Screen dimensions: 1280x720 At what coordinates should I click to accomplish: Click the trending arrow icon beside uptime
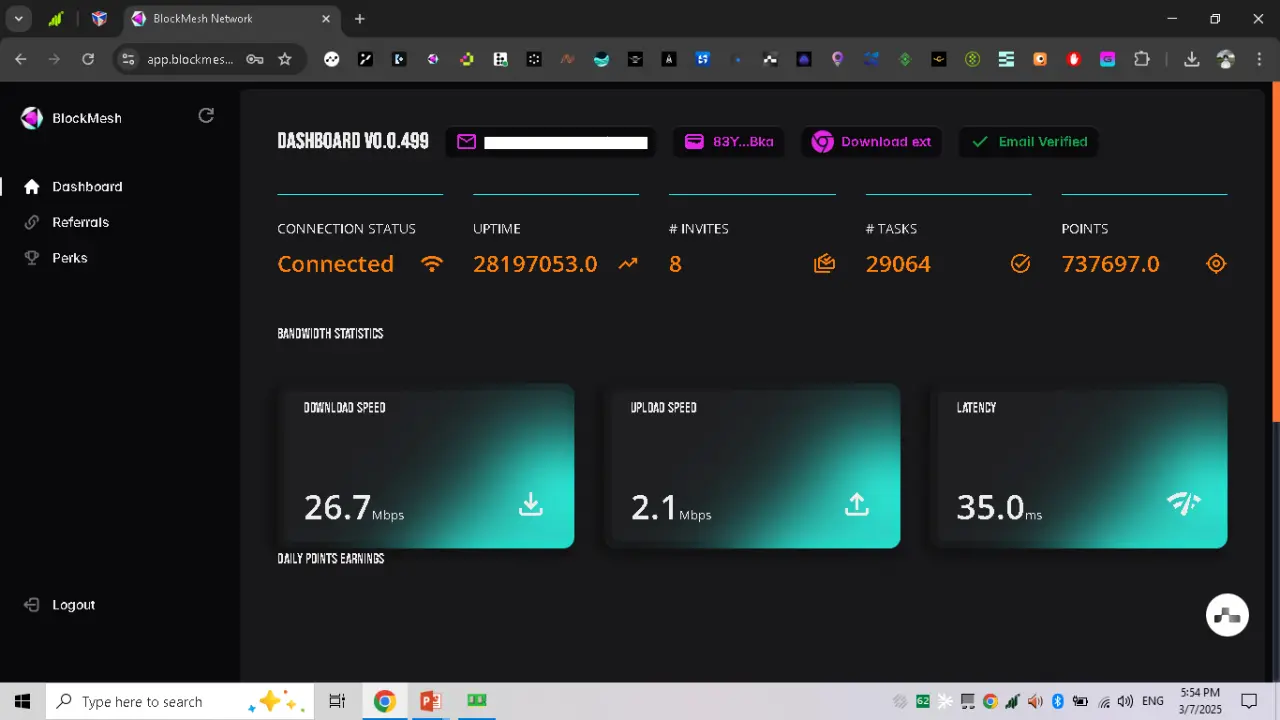628,264
